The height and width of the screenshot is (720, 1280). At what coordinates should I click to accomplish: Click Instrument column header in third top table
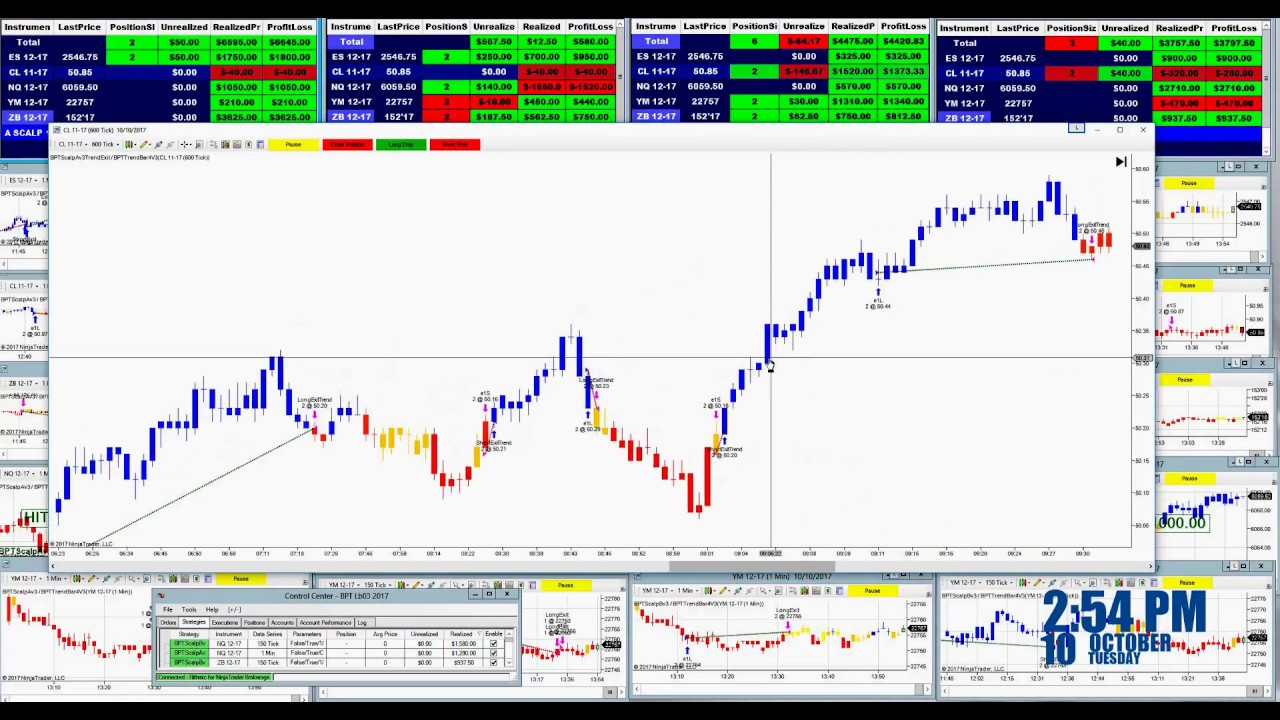click(x=656, y=26)
